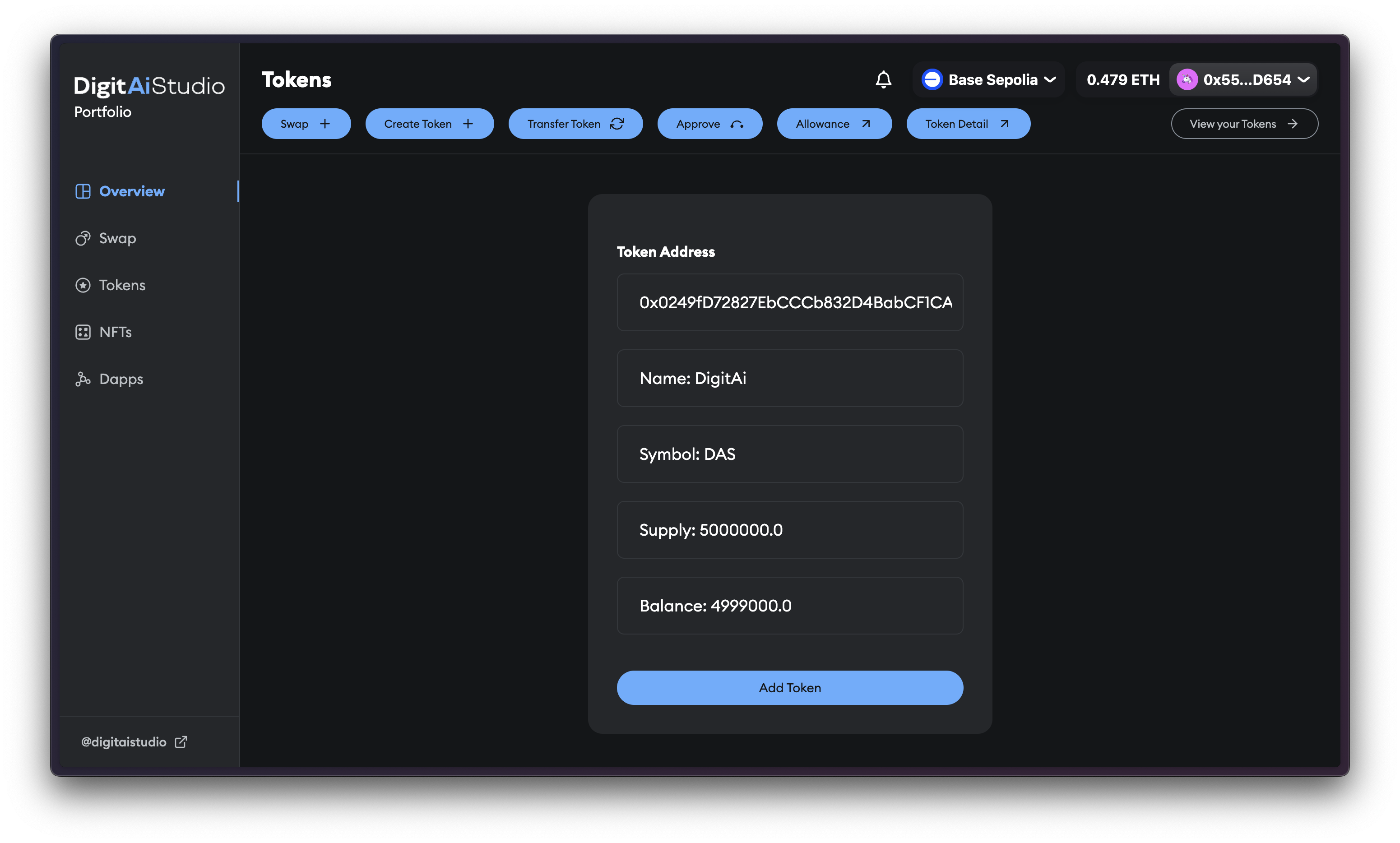Viewport: 1400px width, 843px height.
Task: Click the Overview sidebar icon
Action: [x=83, y=191]
